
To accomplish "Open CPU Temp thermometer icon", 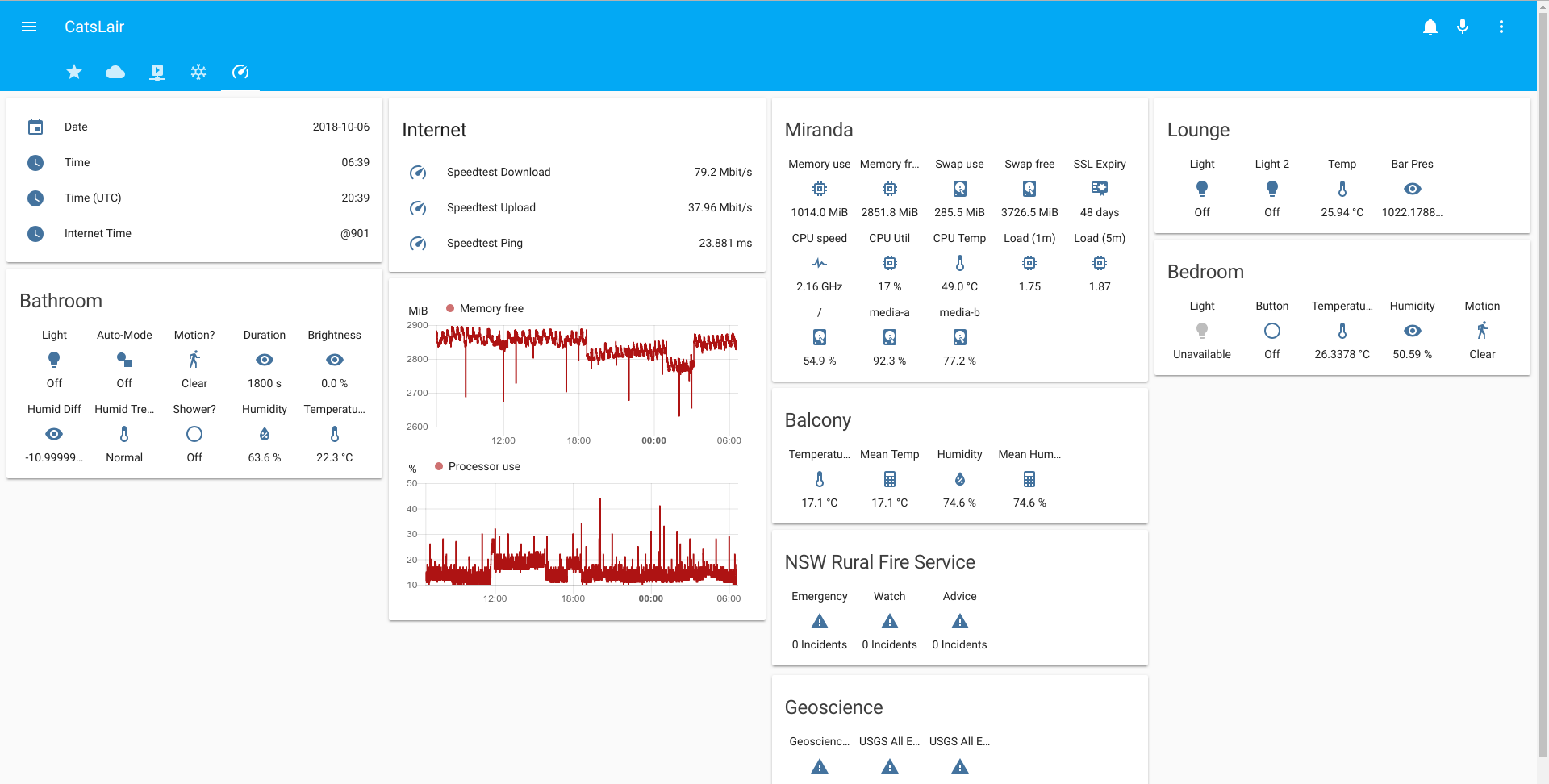I will coord(960,263).
